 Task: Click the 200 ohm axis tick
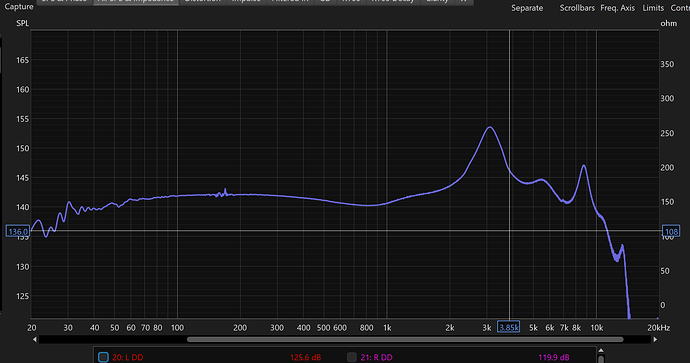(667, 168)
